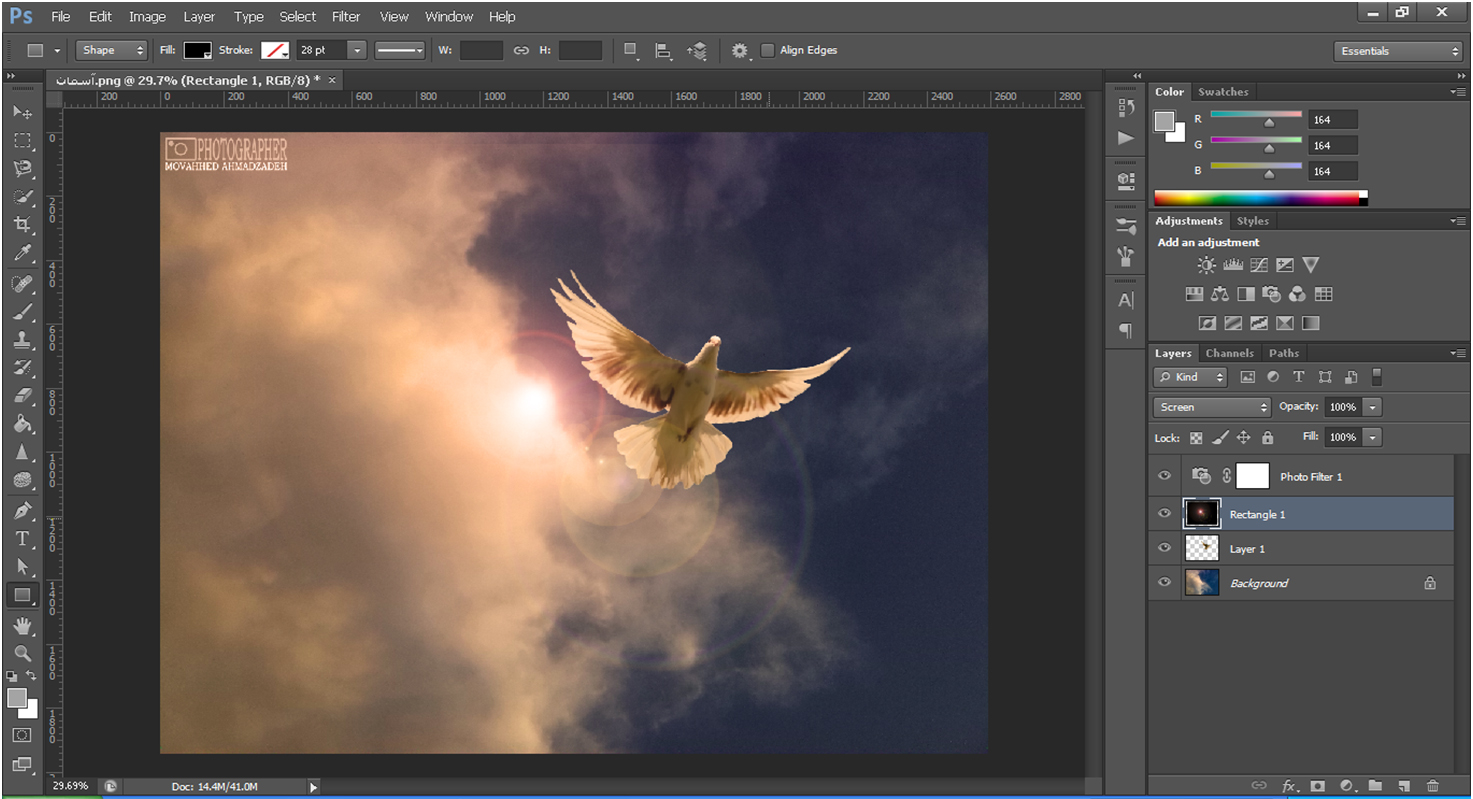Delete layer using trash icon
The image size is (1473, 799).
(x=1432, y=786)
